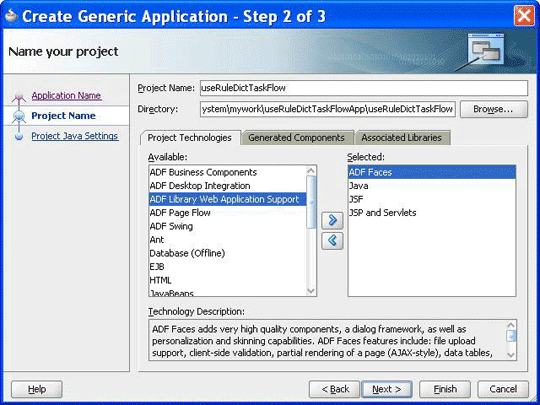Choose EJB from Available technologies
This screenshot has height=405, width=540.
(227, 267)
